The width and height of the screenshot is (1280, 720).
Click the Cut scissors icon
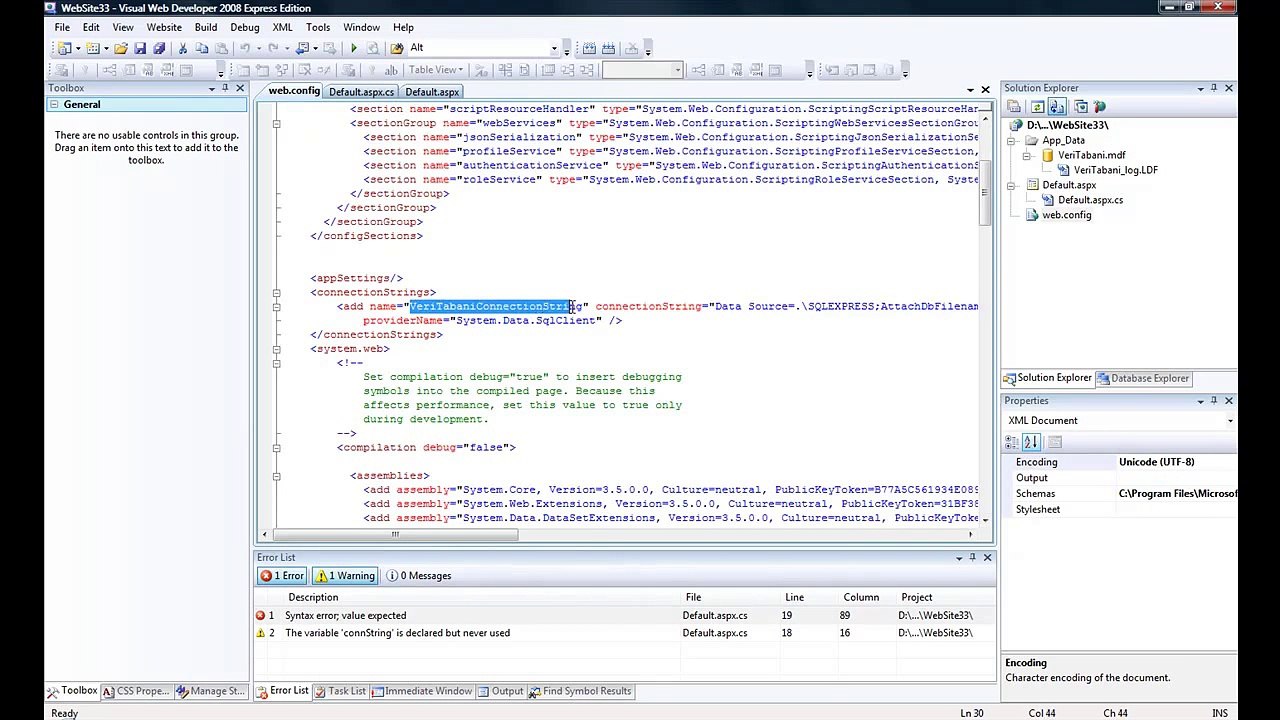tap(182, 48)
